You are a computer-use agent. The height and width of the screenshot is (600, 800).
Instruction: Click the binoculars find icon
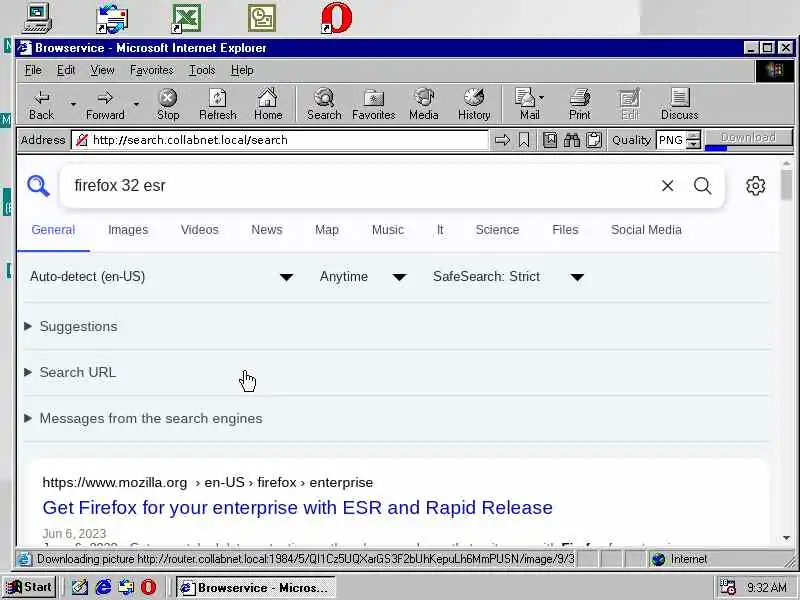572,140
